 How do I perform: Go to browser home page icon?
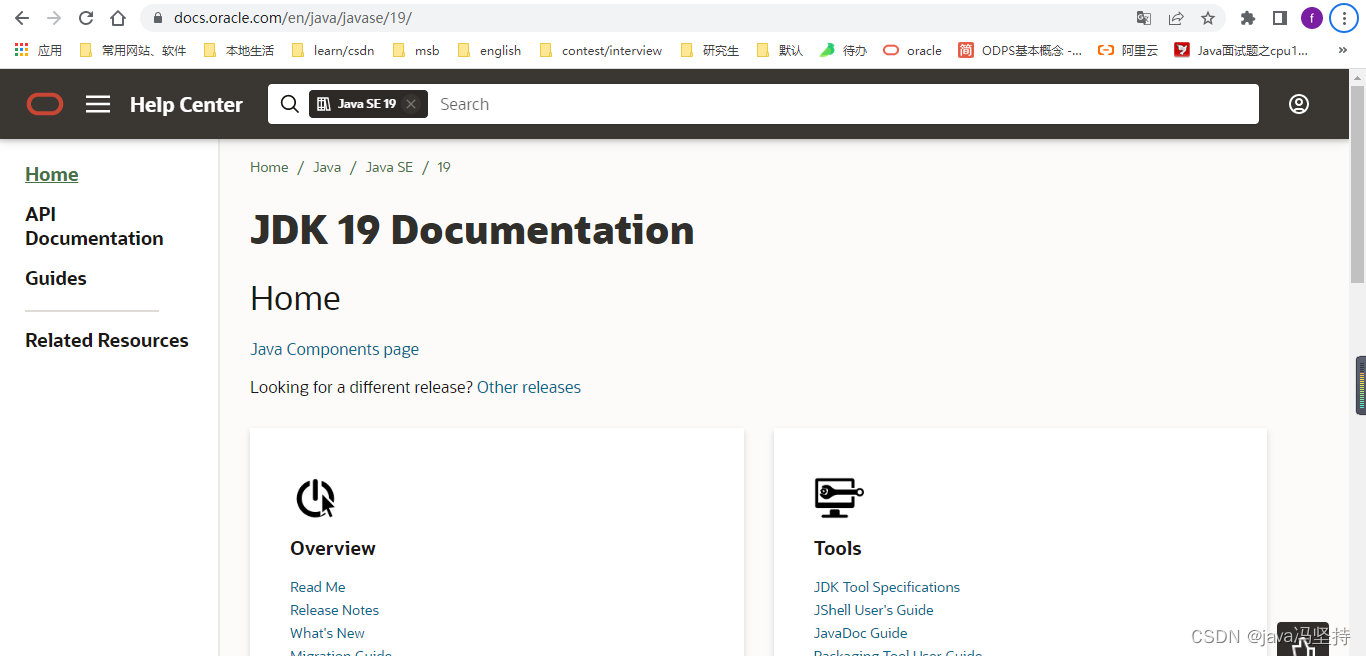118,18
